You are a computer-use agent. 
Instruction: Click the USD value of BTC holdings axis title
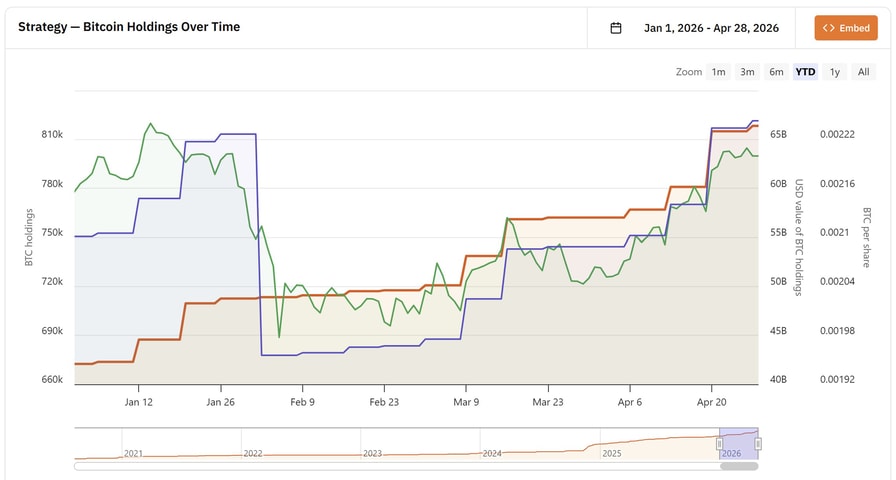coord(799,237)
